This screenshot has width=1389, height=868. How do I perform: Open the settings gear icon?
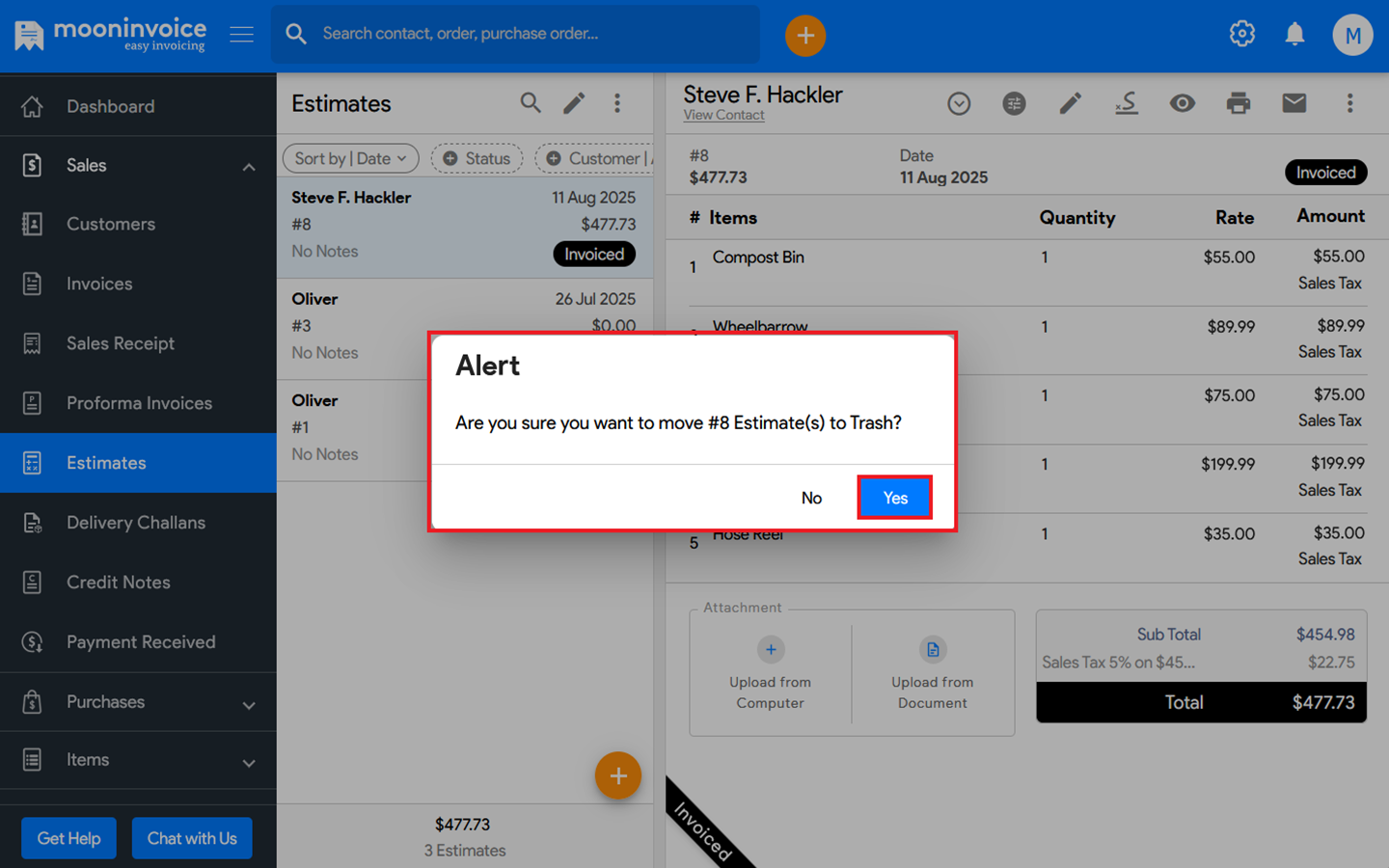point(1241,34)
